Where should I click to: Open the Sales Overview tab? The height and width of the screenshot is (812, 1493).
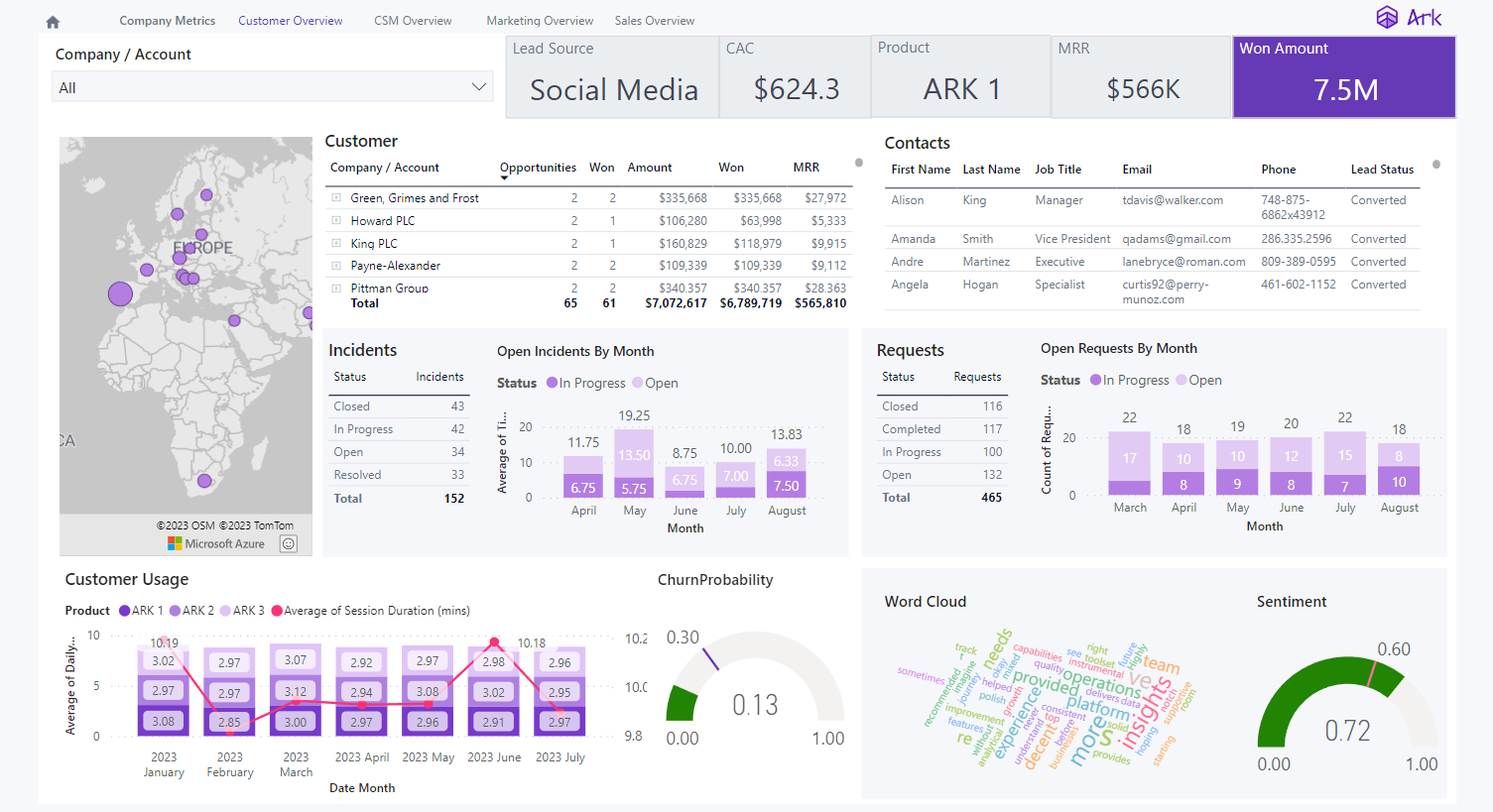click(655, 20)
